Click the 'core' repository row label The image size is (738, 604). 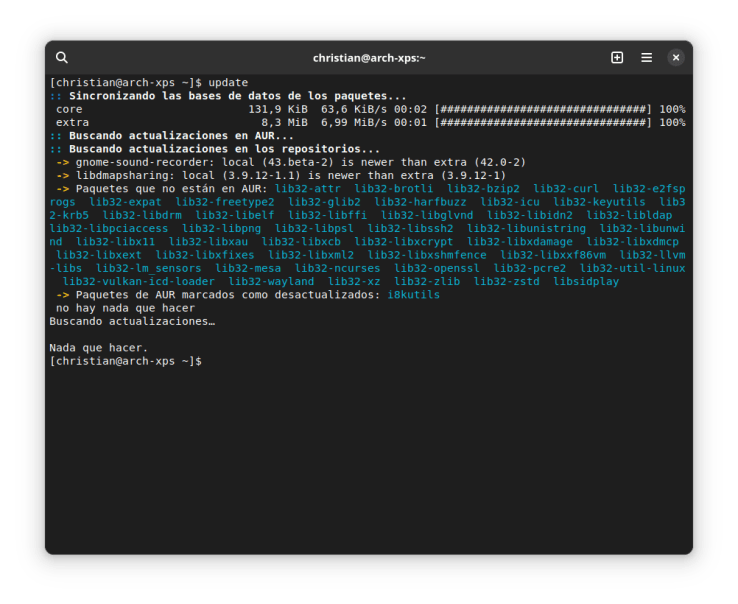pos(69,109)
